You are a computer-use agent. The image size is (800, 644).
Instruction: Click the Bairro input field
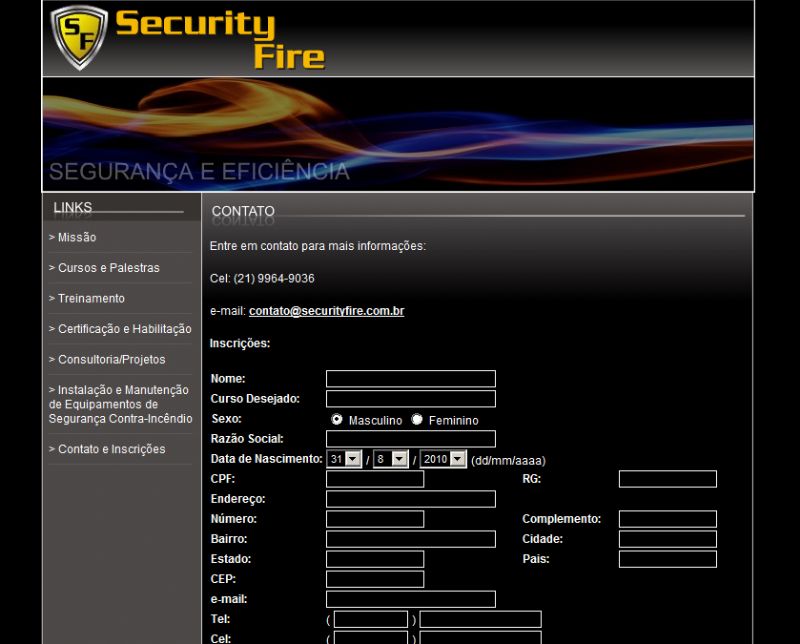click(411, 539)
